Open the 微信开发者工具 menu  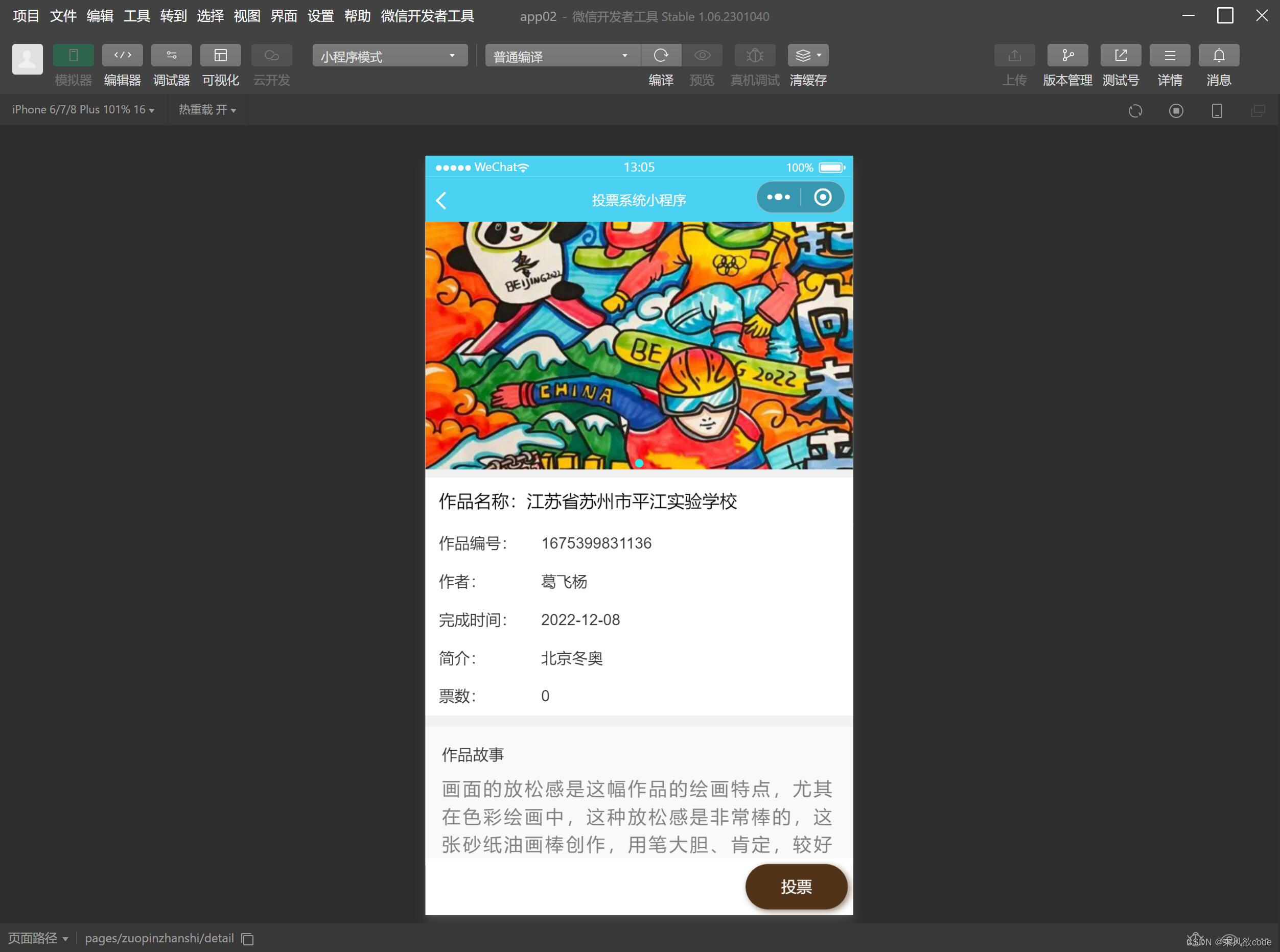(x=427, y=16)
